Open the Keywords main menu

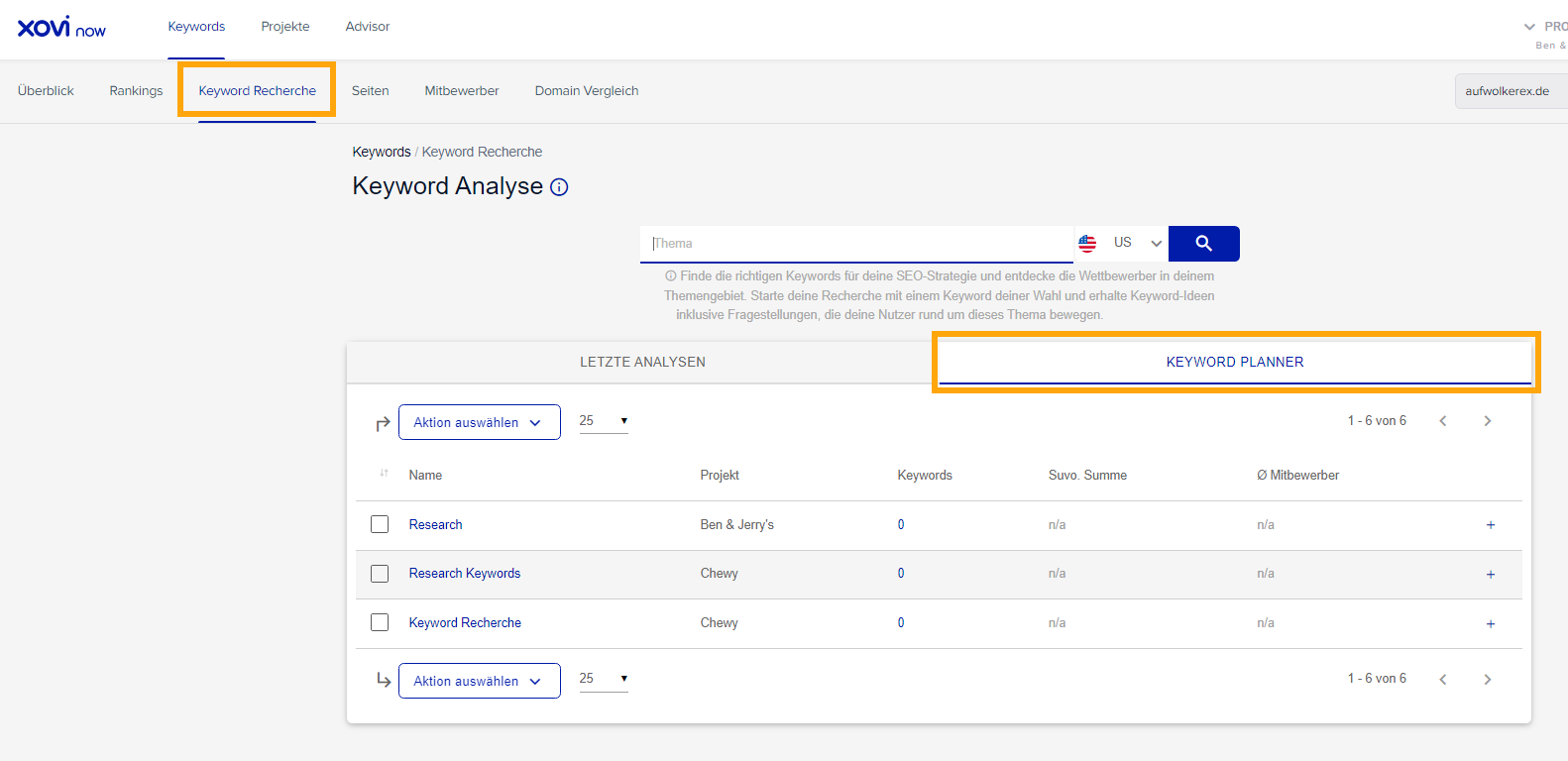point(196,27)
